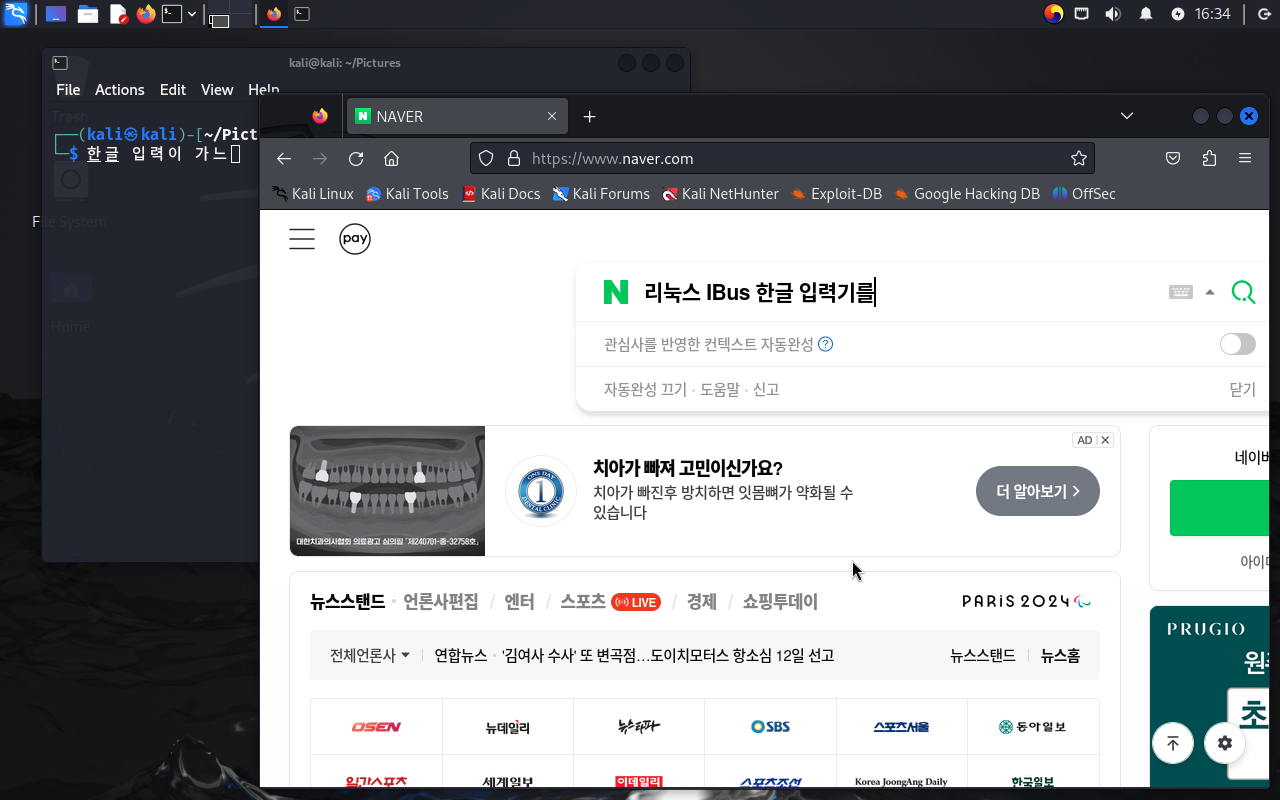Close the dental ad with X

pos(1105,440)
